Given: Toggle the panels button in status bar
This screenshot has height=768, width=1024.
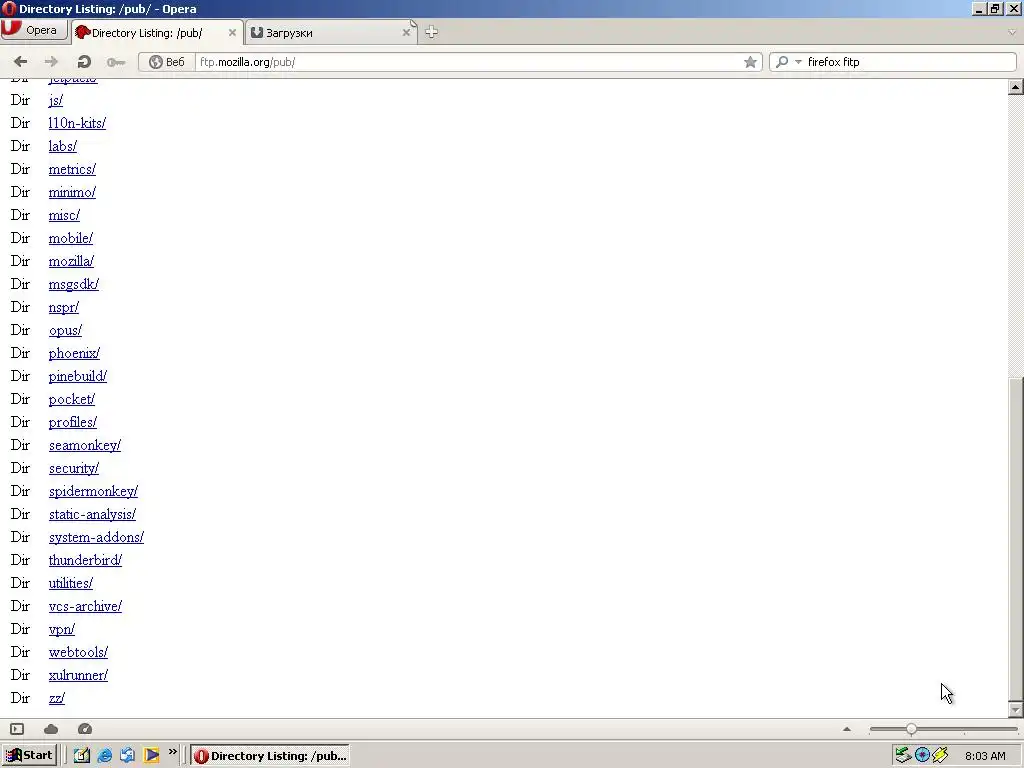Looking at the screenshot, I should (17, 729).
